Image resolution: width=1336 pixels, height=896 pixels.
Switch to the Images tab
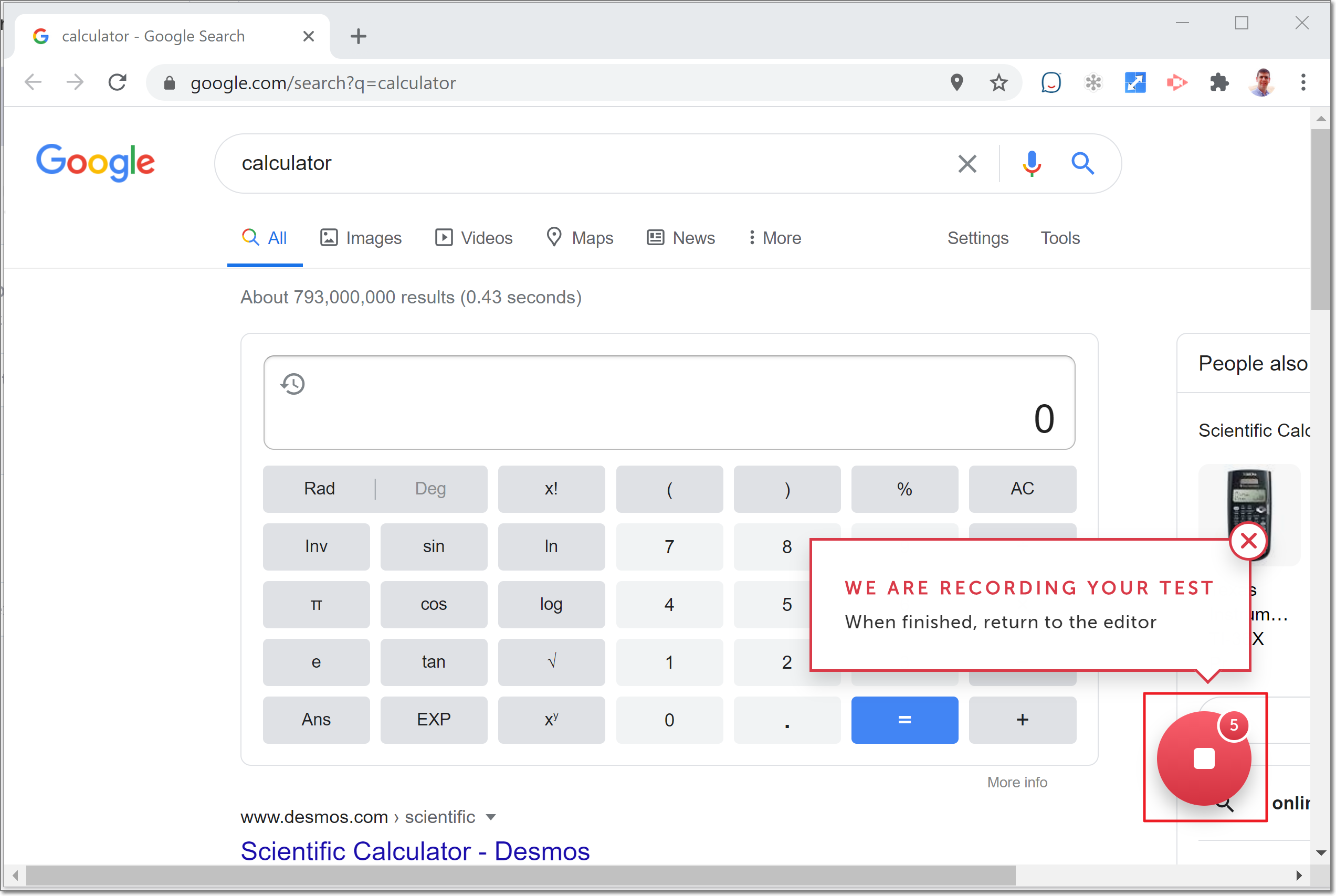361,238
